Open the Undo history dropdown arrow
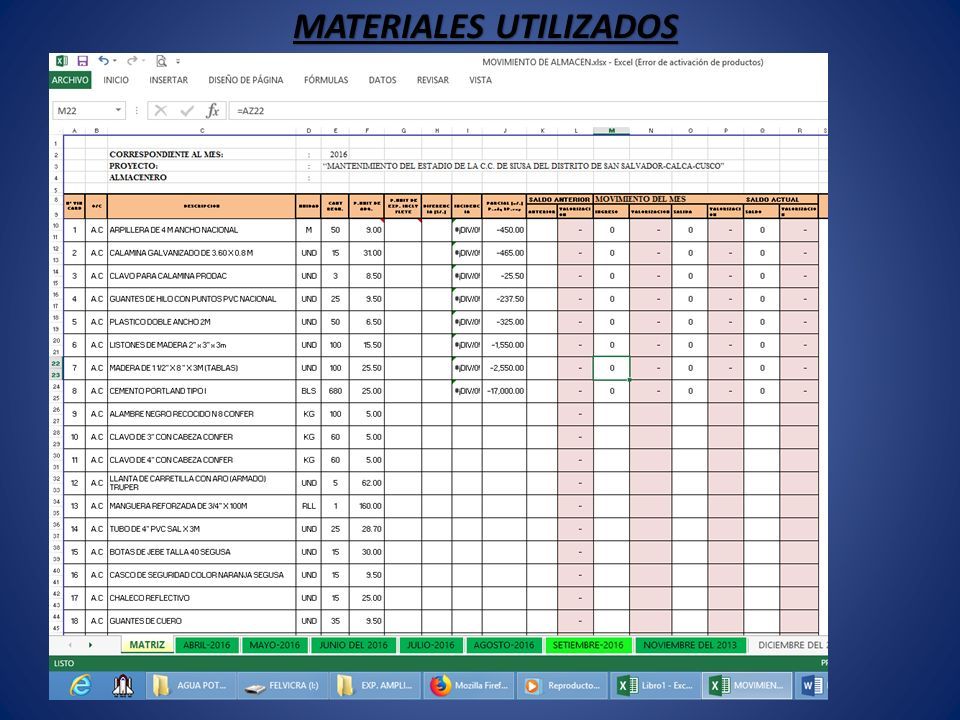The width and height of the screenshot is (960, 720). tap(114, 61)
